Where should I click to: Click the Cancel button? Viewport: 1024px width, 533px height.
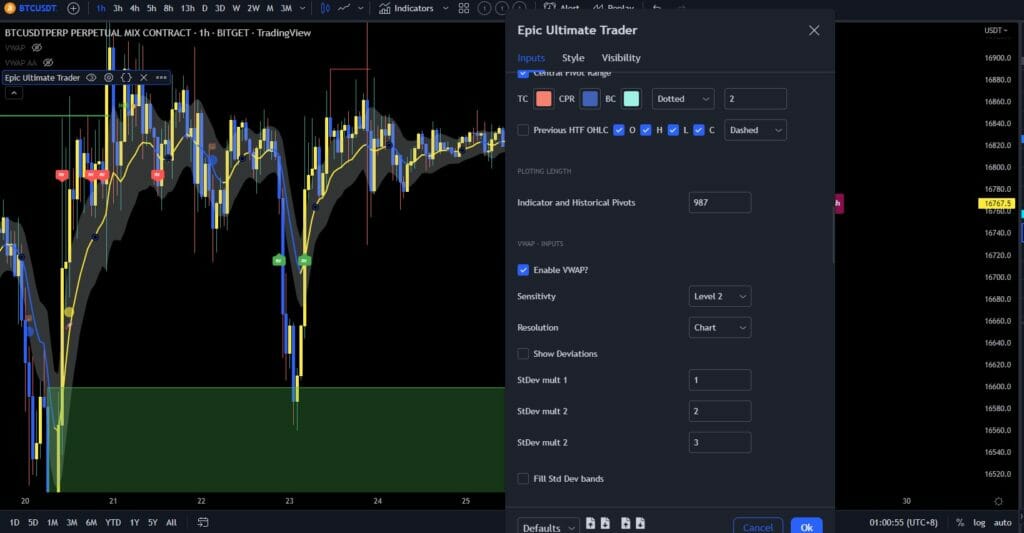pos(758,526)
